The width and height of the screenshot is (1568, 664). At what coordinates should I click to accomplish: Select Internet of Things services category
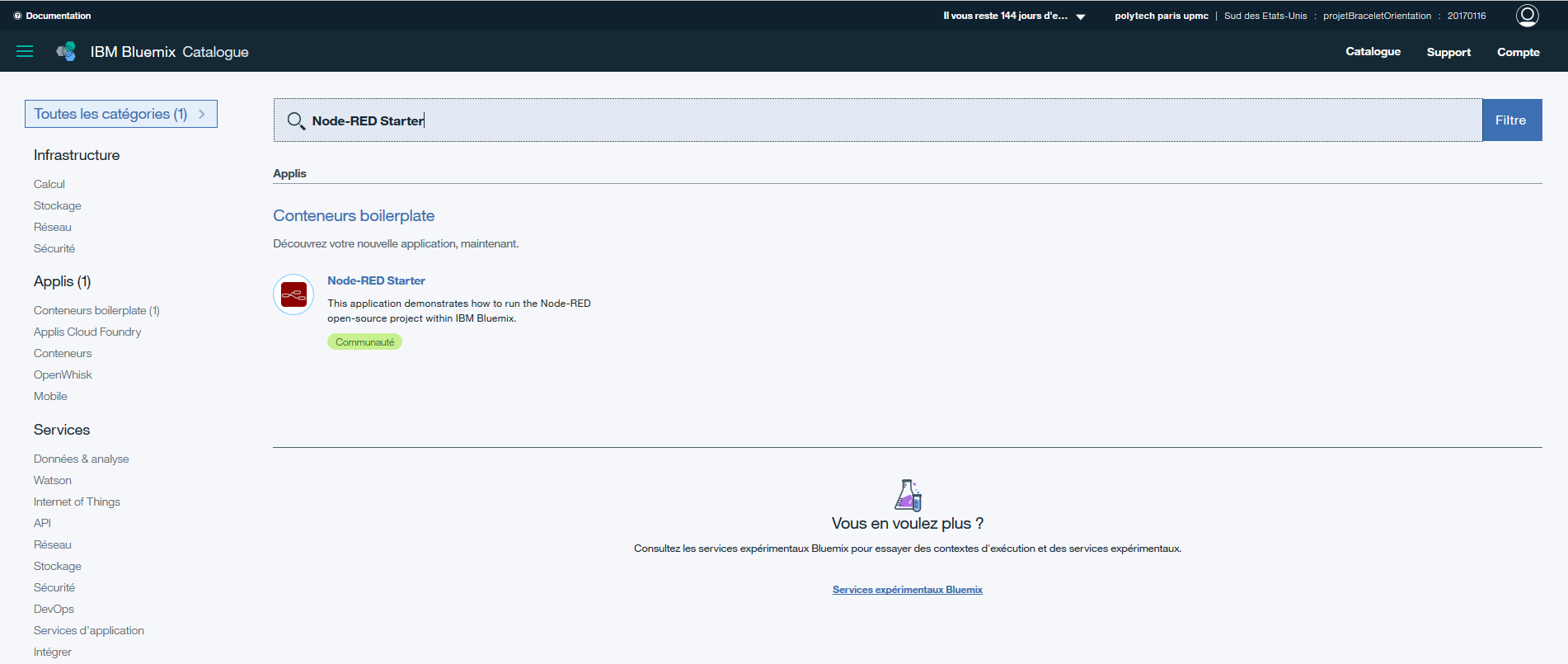pyautogui.click(x=77, y=502)
